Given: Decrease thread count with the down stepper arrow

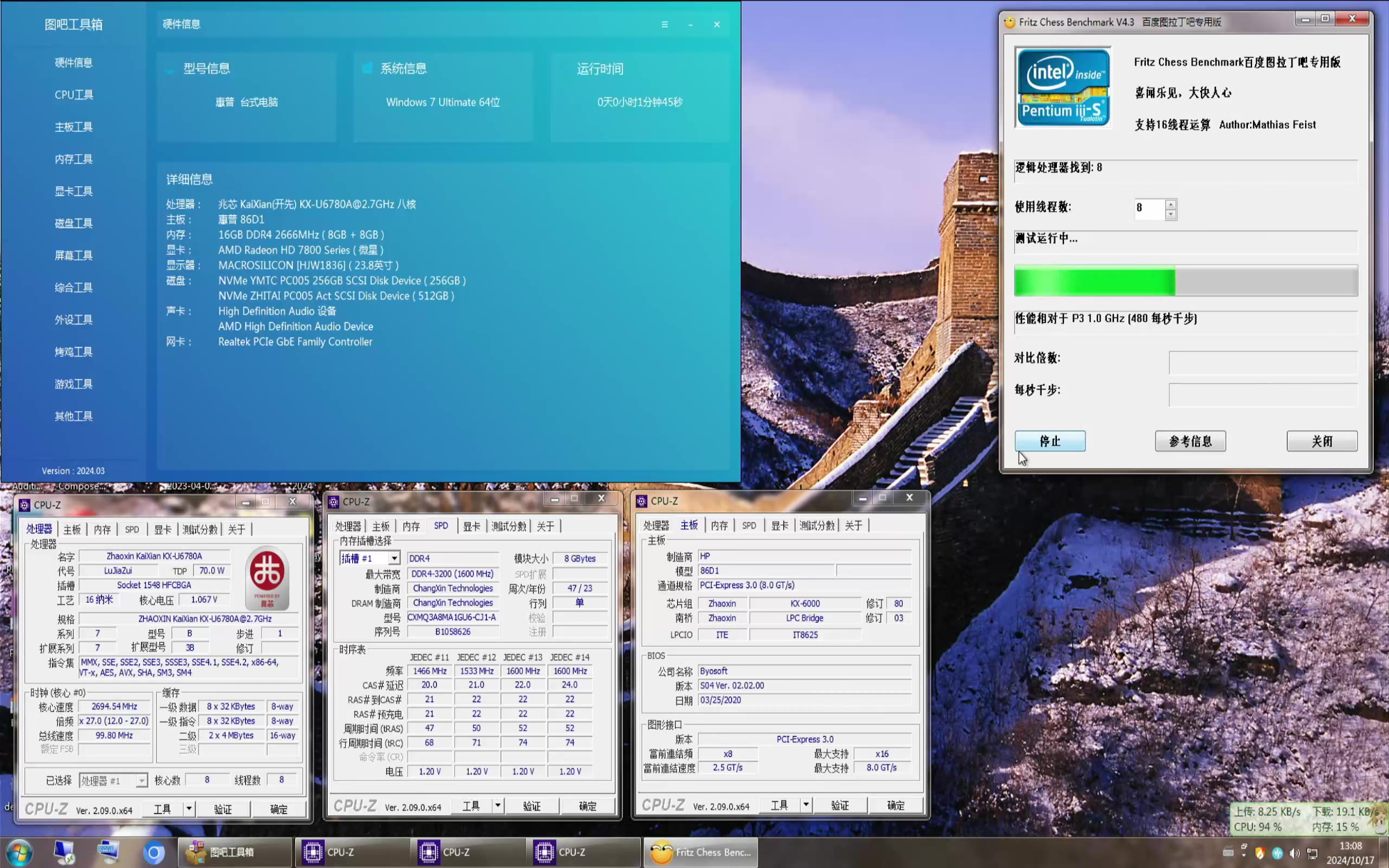Looking at the screenshot, I should (x=1171, y=214).
